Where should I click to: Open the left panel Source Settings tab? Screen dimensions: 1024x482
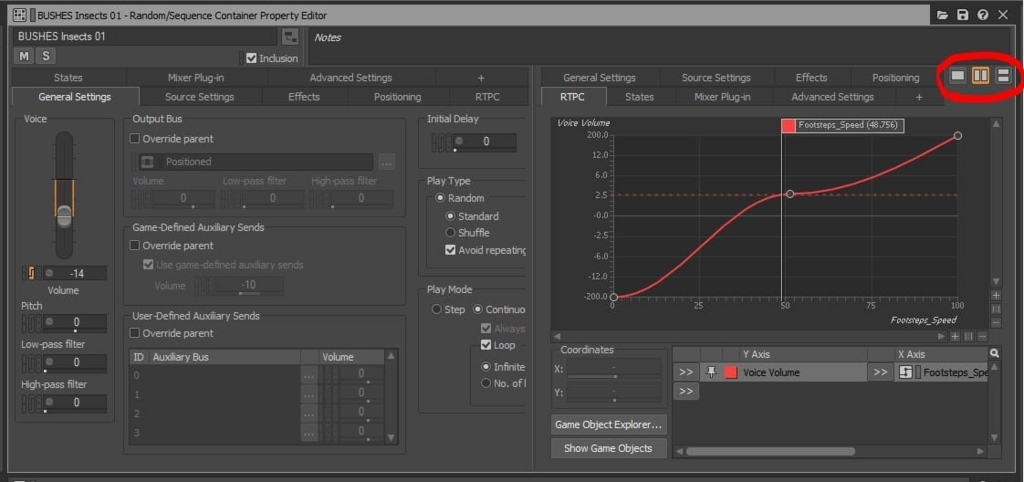point(200,97)
